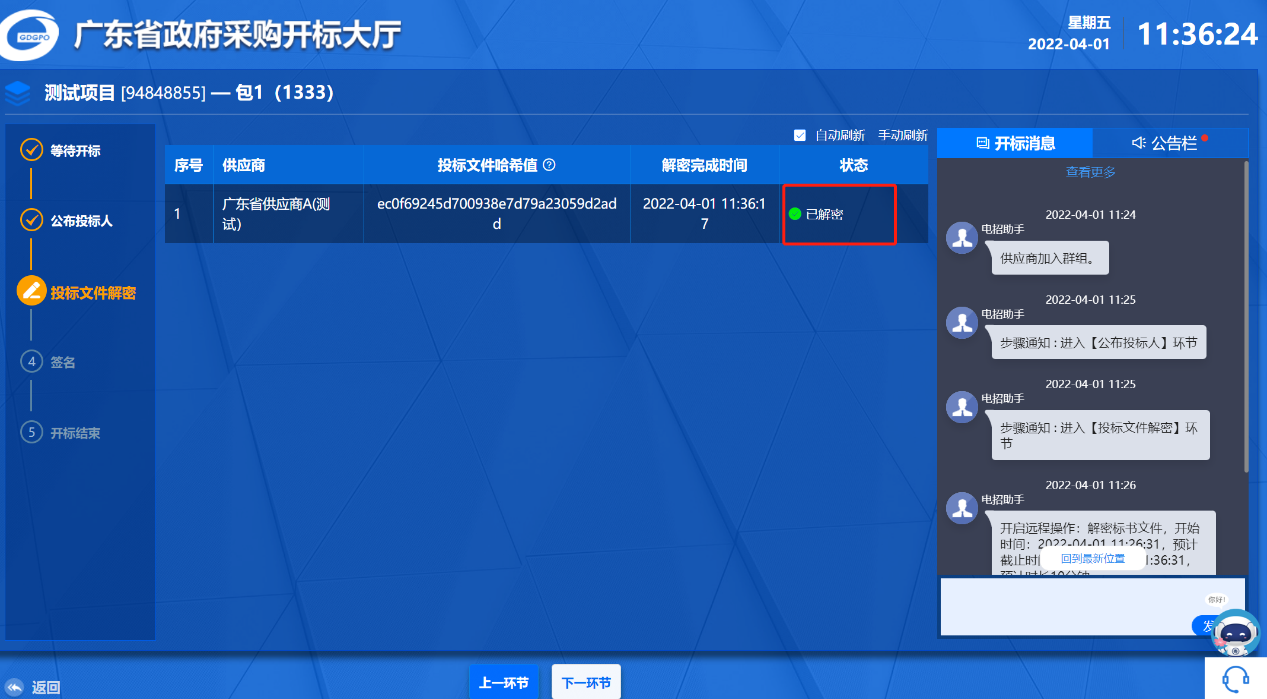Click the 查看更多 link in messages
This screenshot has width=1267, height=699.
tap(1090, 172)
